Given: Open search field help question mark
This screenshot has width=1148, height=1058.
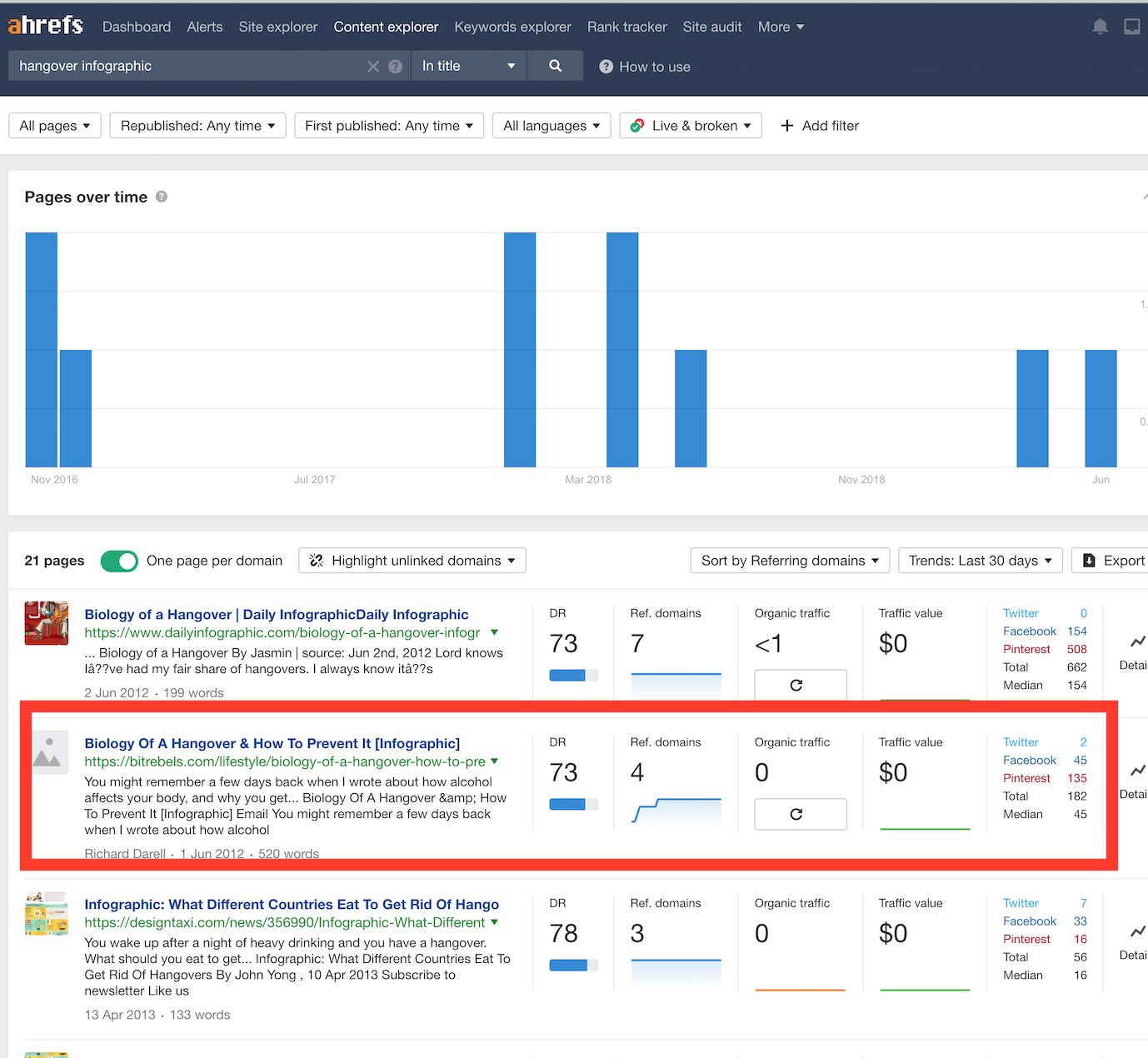Looking at the screenshot, I should tap(396, 67).
